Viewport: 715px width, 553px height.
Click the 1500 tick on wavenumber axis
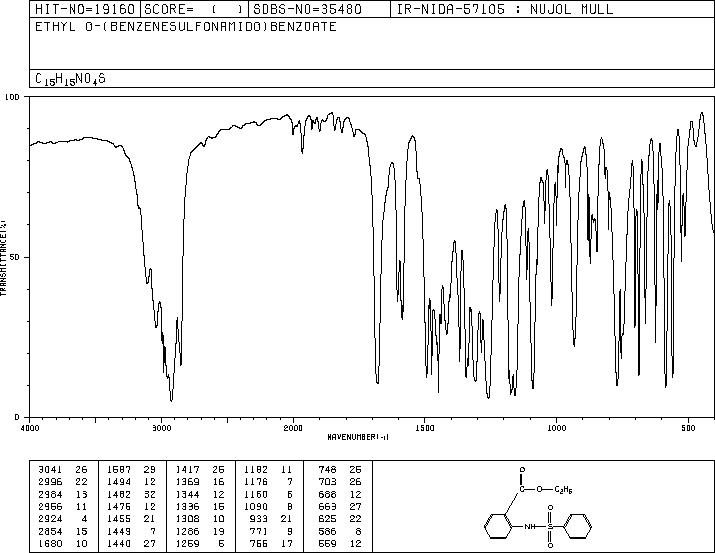coord(425,427)
